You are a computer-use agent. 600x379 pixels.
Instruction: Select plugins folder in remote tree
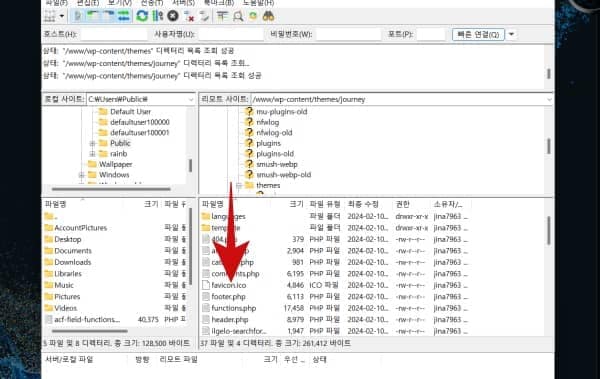tap(268, 143)
